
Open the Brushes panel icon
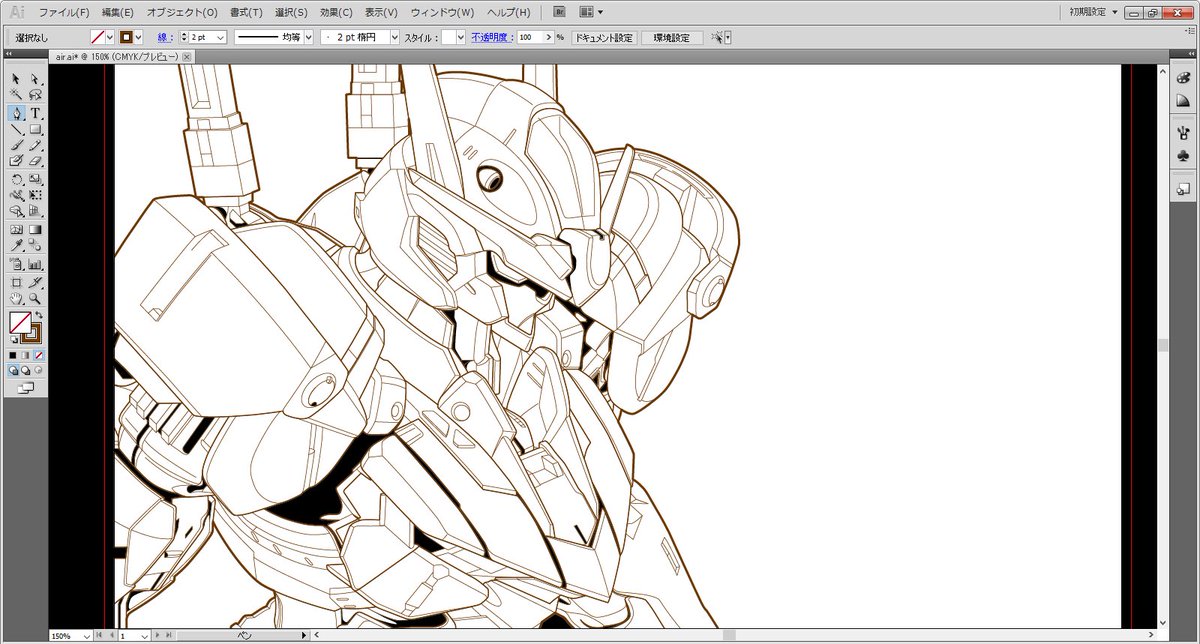click(x=1183, y=132)
